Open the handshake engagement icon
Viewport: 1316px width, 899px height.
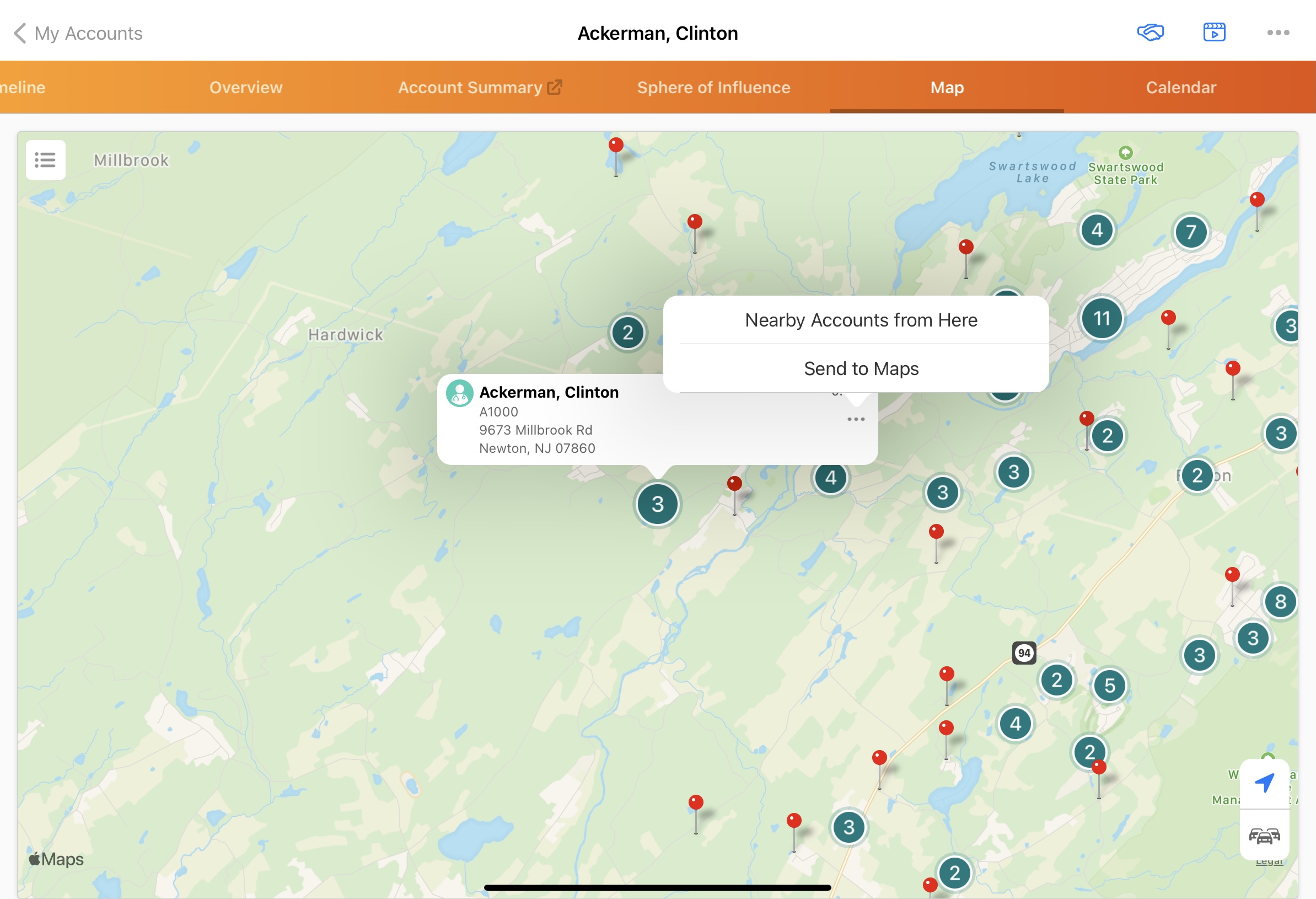(x=1150, y=33)
